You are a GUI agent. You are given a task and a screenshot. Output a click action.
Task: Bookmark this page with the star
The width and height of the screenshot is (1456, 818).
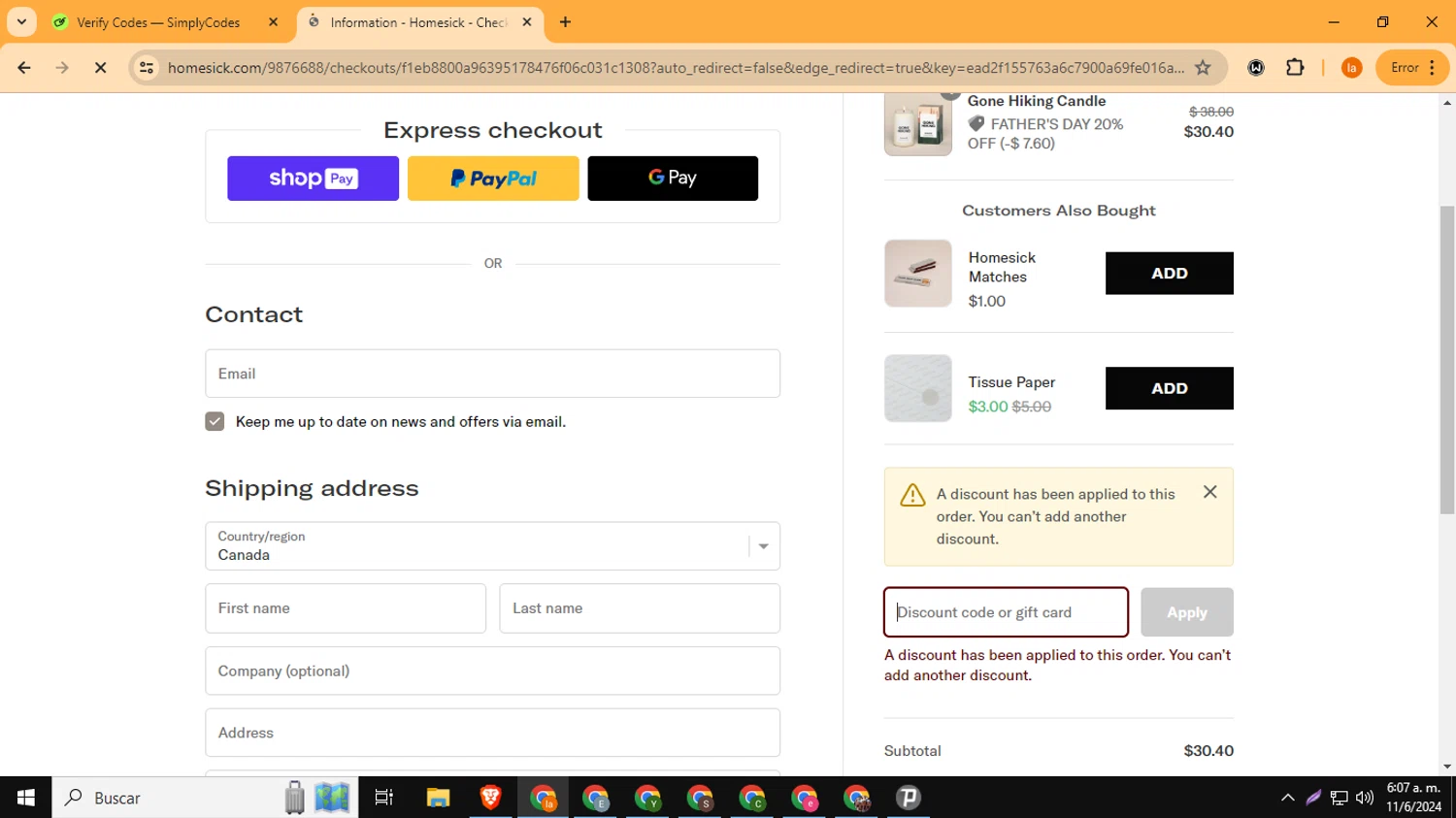point(1203,68)
